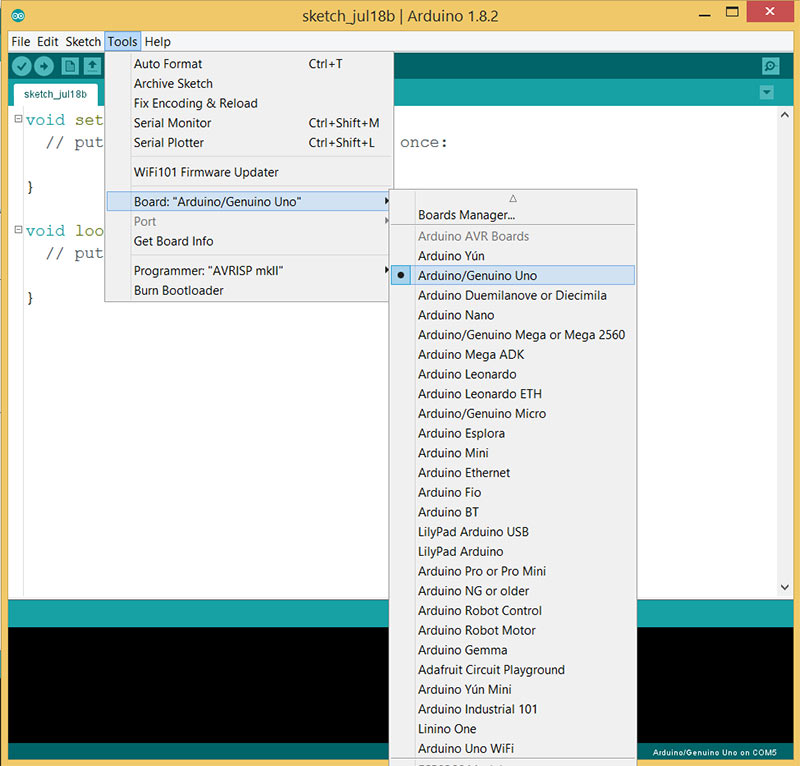
Task: Run Auto Format from the Tools menu
Action: coord(168,63)
